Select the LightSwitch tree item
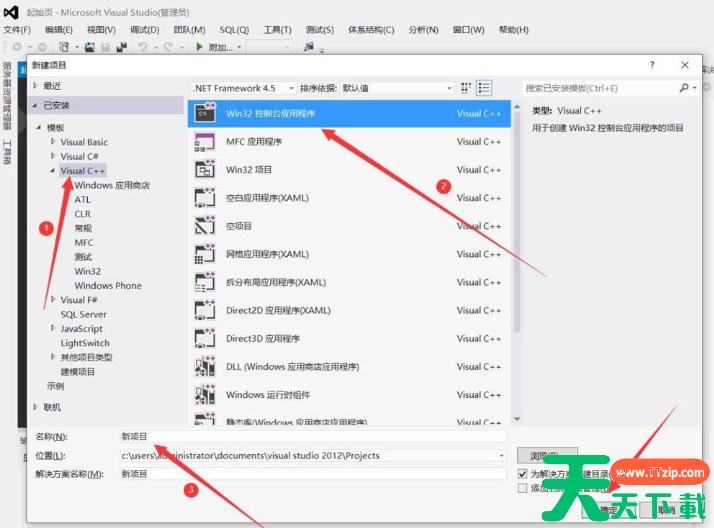 pyautogui.click(x=85, y=343)
